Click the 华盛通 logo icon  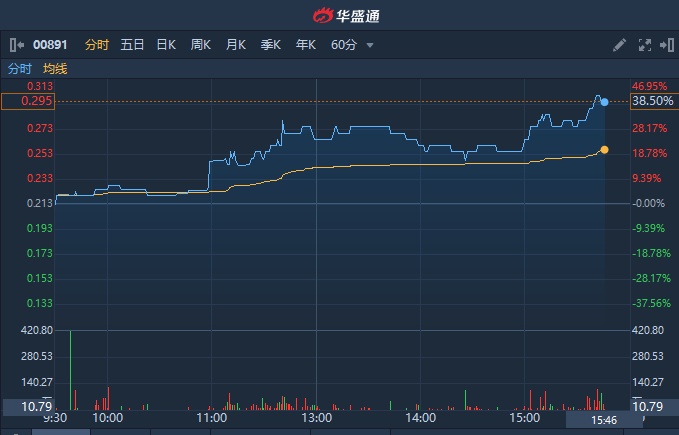click(321, 16)
